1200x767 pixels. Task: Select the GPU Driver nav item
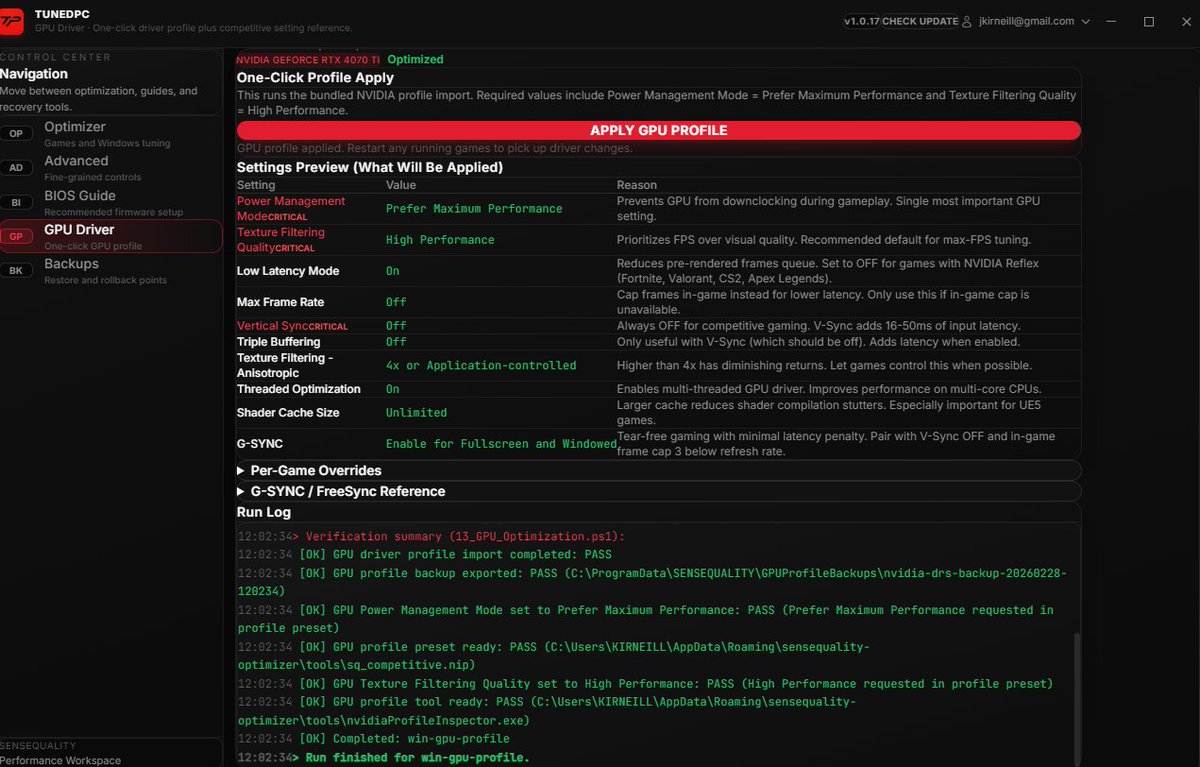coord(111,236)
